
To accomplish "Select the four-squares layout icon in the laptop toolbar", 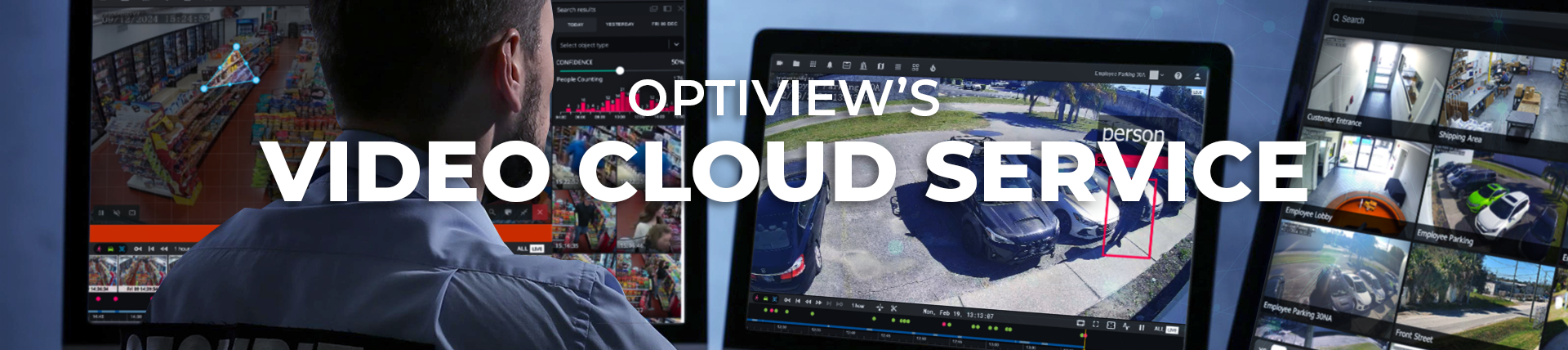I will pyautogui.click(x=915, y=67).
